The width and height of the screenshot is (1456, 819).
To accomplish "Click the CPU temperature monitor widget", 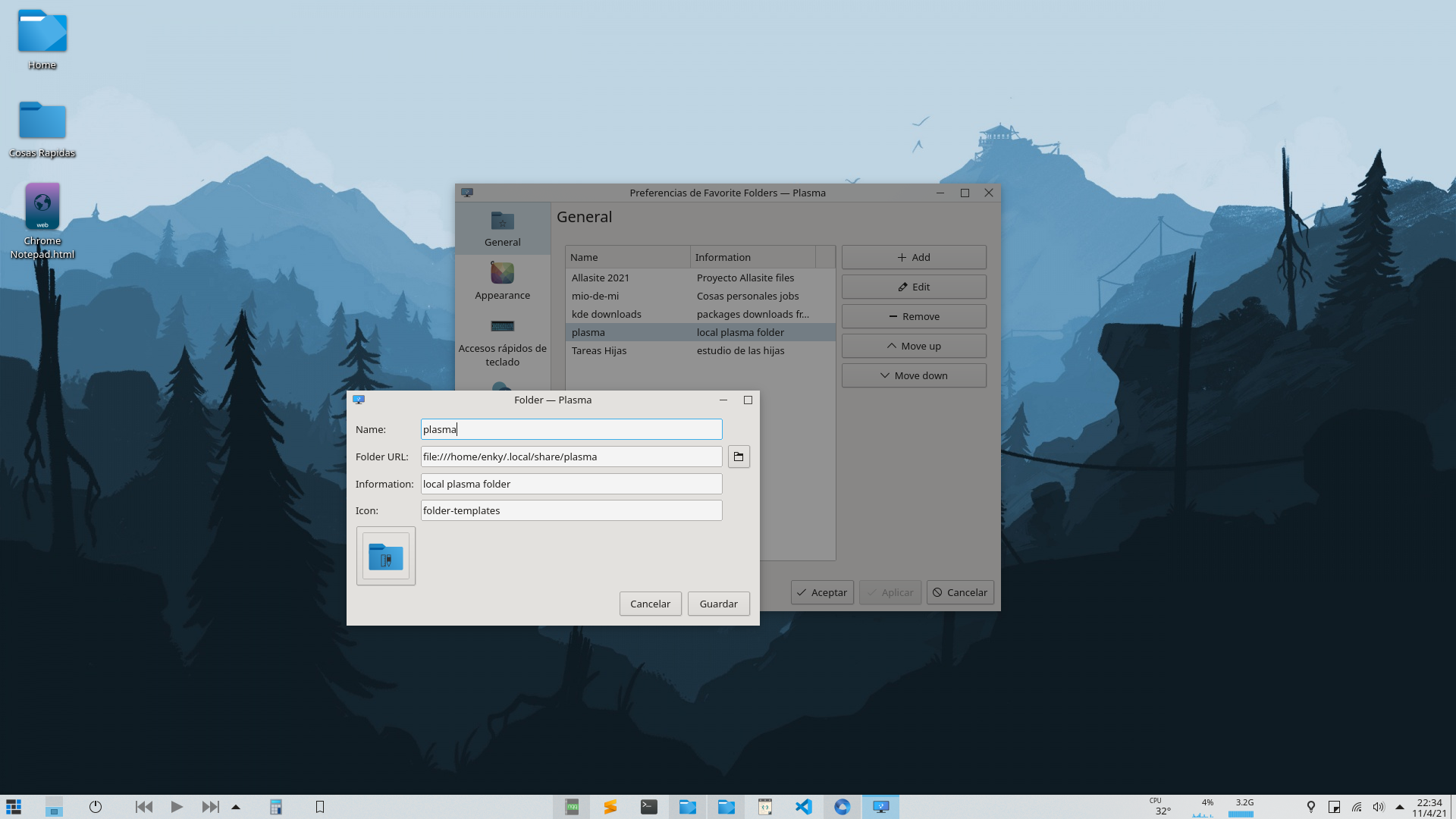I will click(1161, 807).
